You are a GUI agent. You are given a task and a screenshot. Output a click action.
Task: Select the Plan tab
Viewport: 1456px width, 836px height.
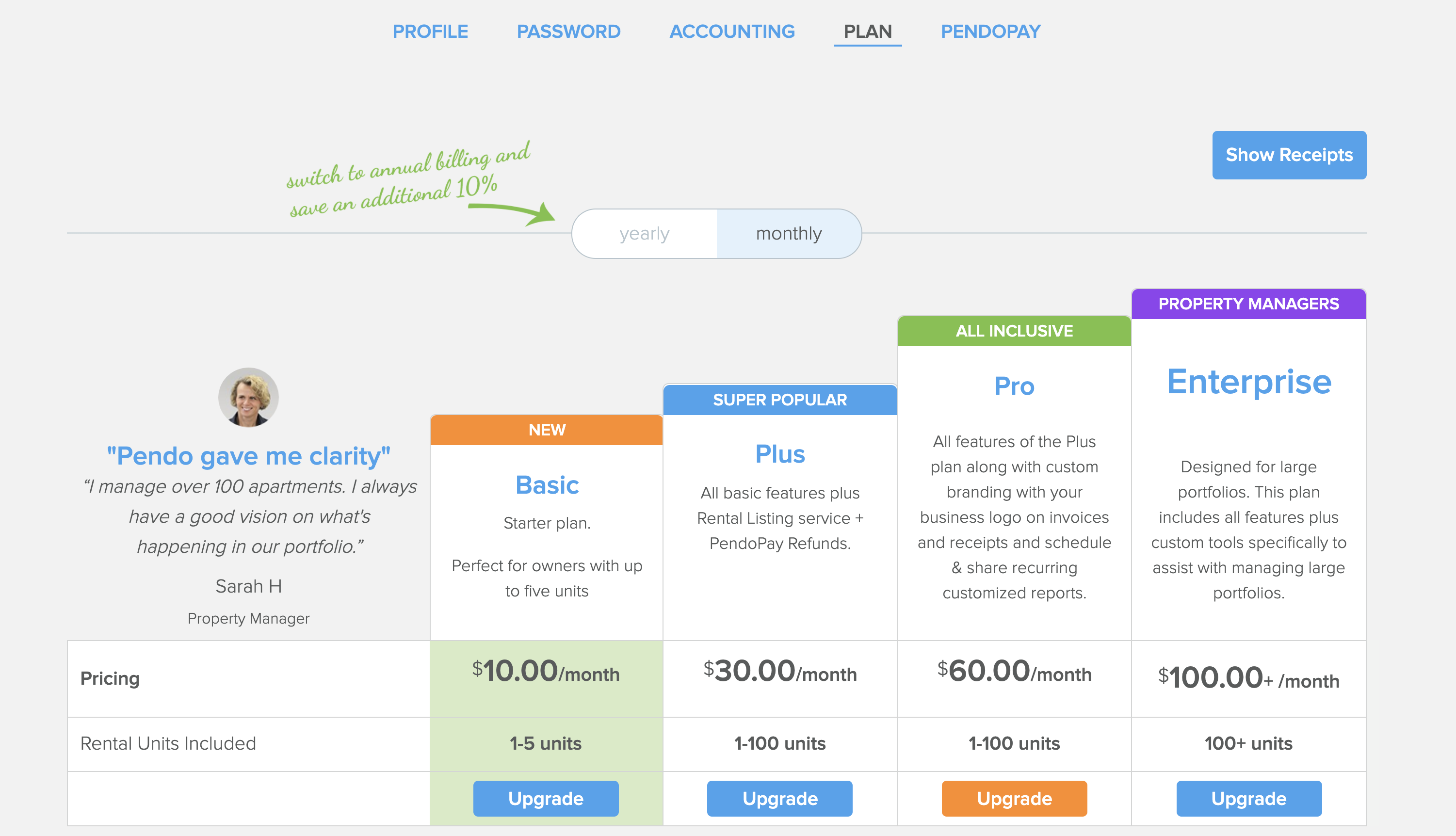pos(868,31)
